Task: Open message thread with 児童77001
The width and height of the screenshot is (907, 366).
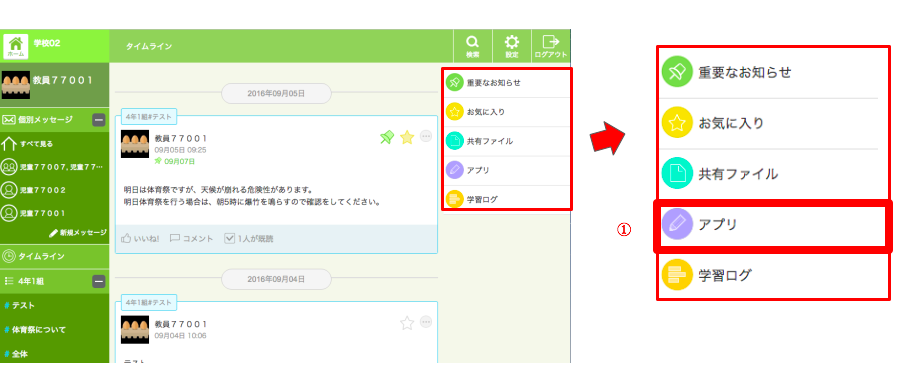Action: 34,213
